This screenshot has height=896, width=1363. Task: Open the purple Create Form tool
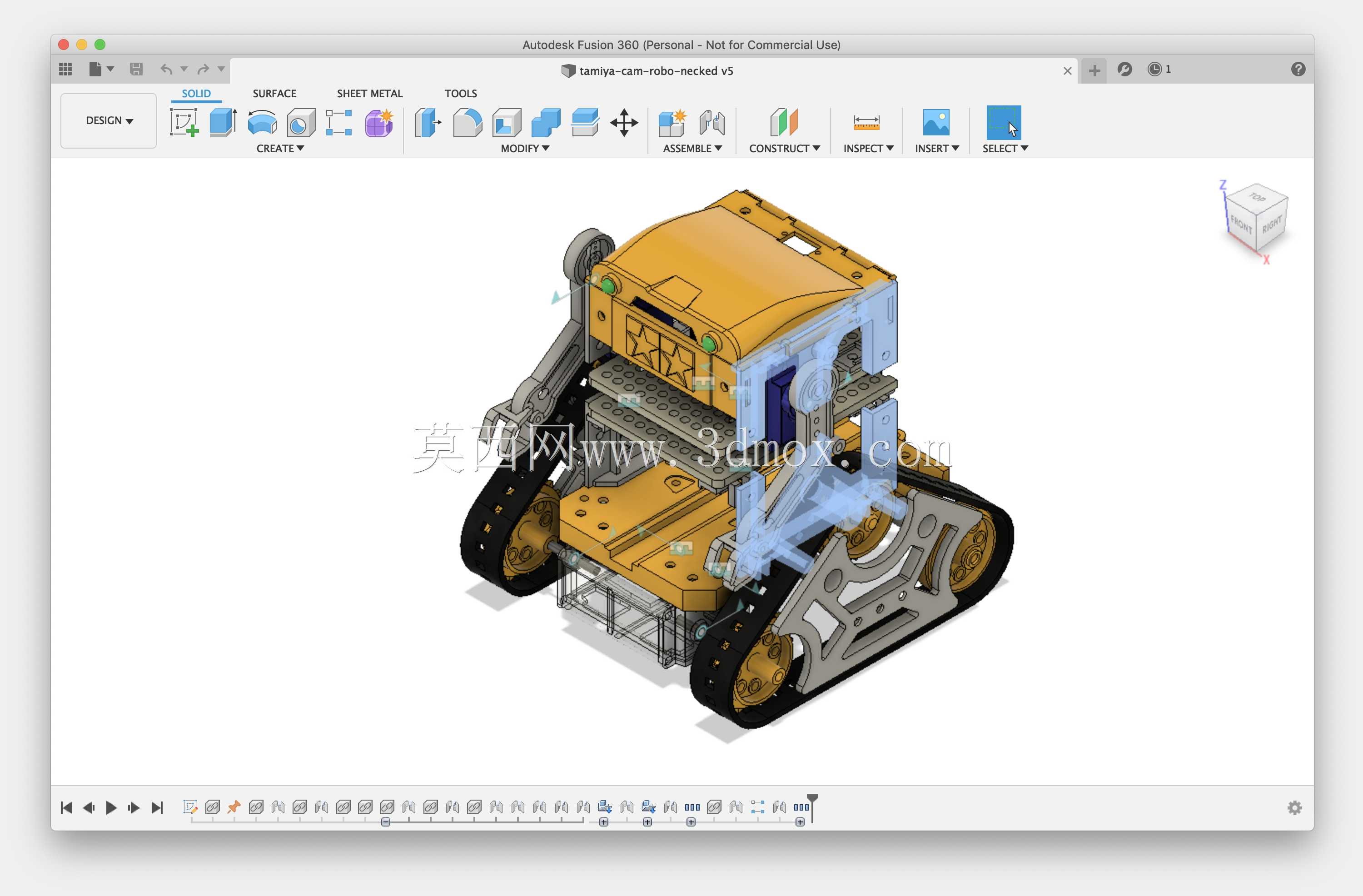[x=379, y=123]
